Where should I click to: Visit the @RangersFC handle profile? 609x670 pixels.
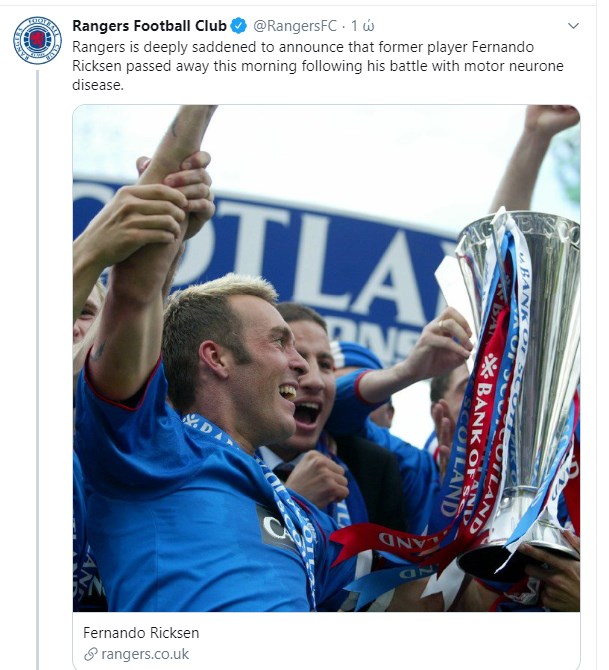click(295, 26)
